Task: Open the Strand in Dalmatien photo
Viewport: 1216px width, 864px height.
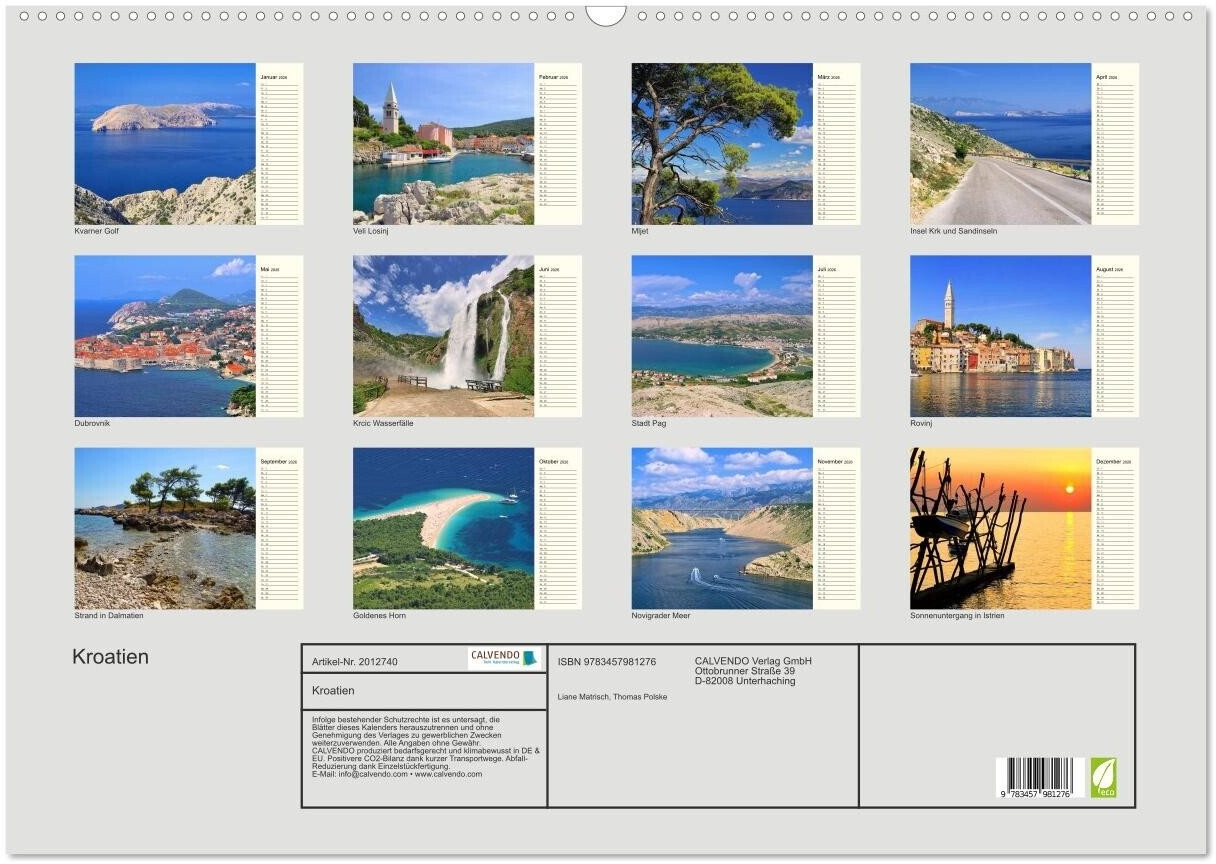Action: click(x=165, y=528)
